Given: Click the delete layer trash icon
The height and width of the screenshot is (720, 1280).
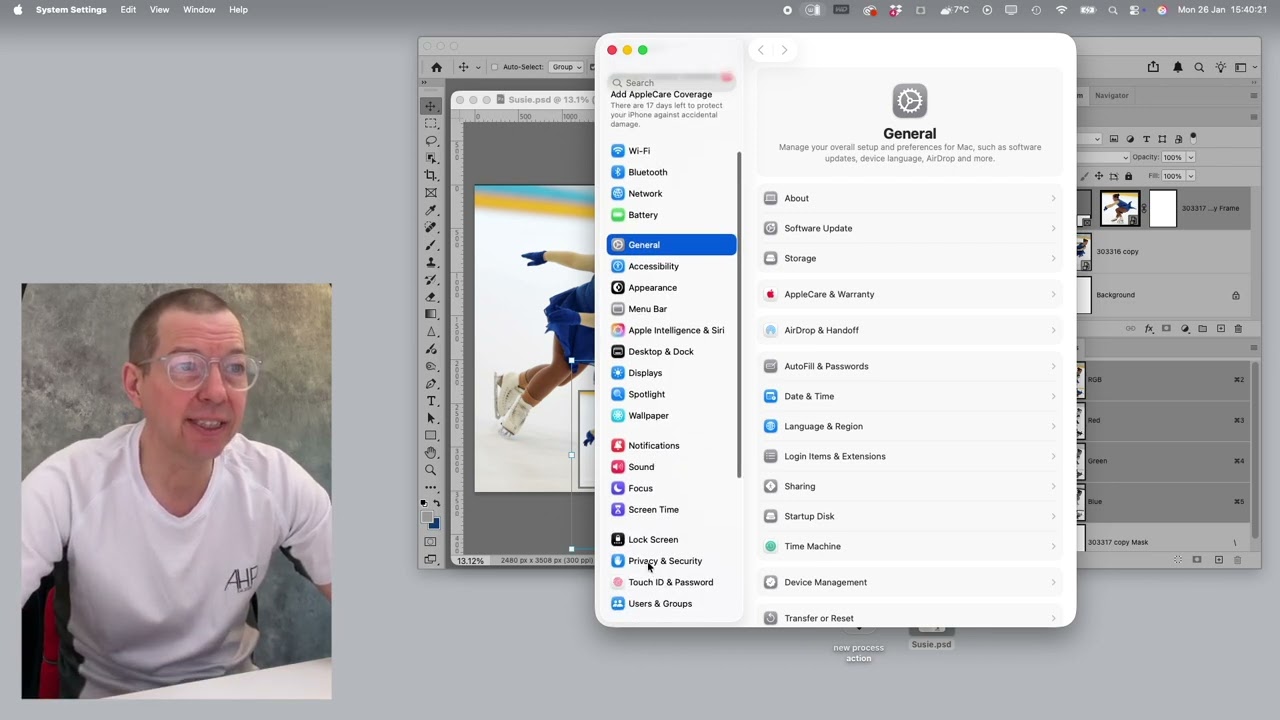Looking at the screenshot, I should pyautogui.click(x=1238, y=329).
